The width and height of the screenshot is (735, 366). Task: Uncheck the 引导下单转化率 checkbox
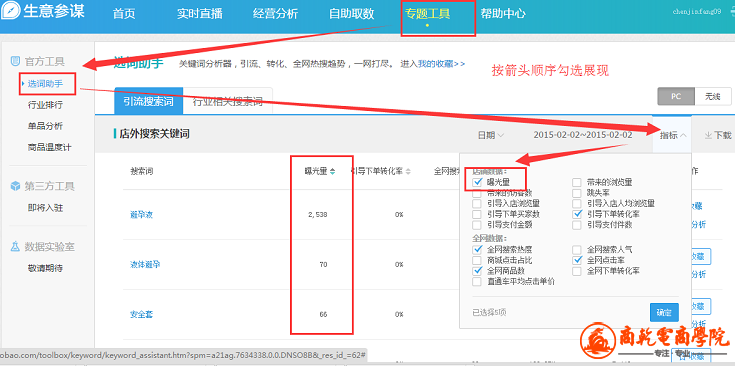577,214
